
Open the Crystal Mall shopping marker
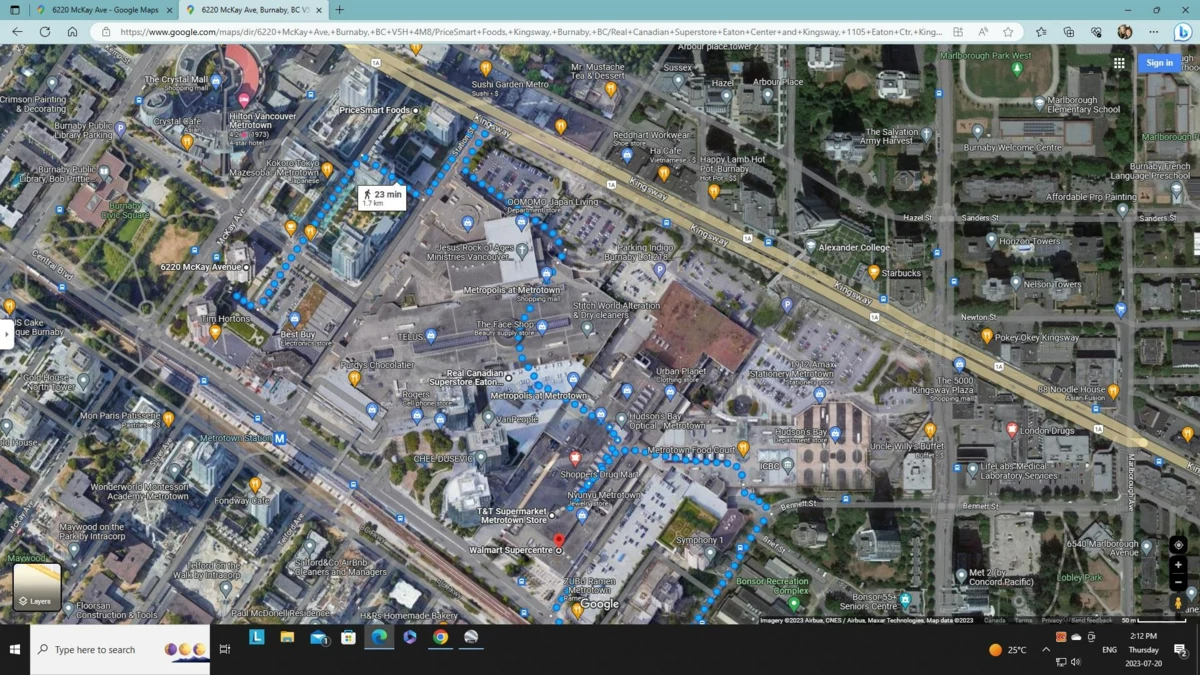coord(216,81)
